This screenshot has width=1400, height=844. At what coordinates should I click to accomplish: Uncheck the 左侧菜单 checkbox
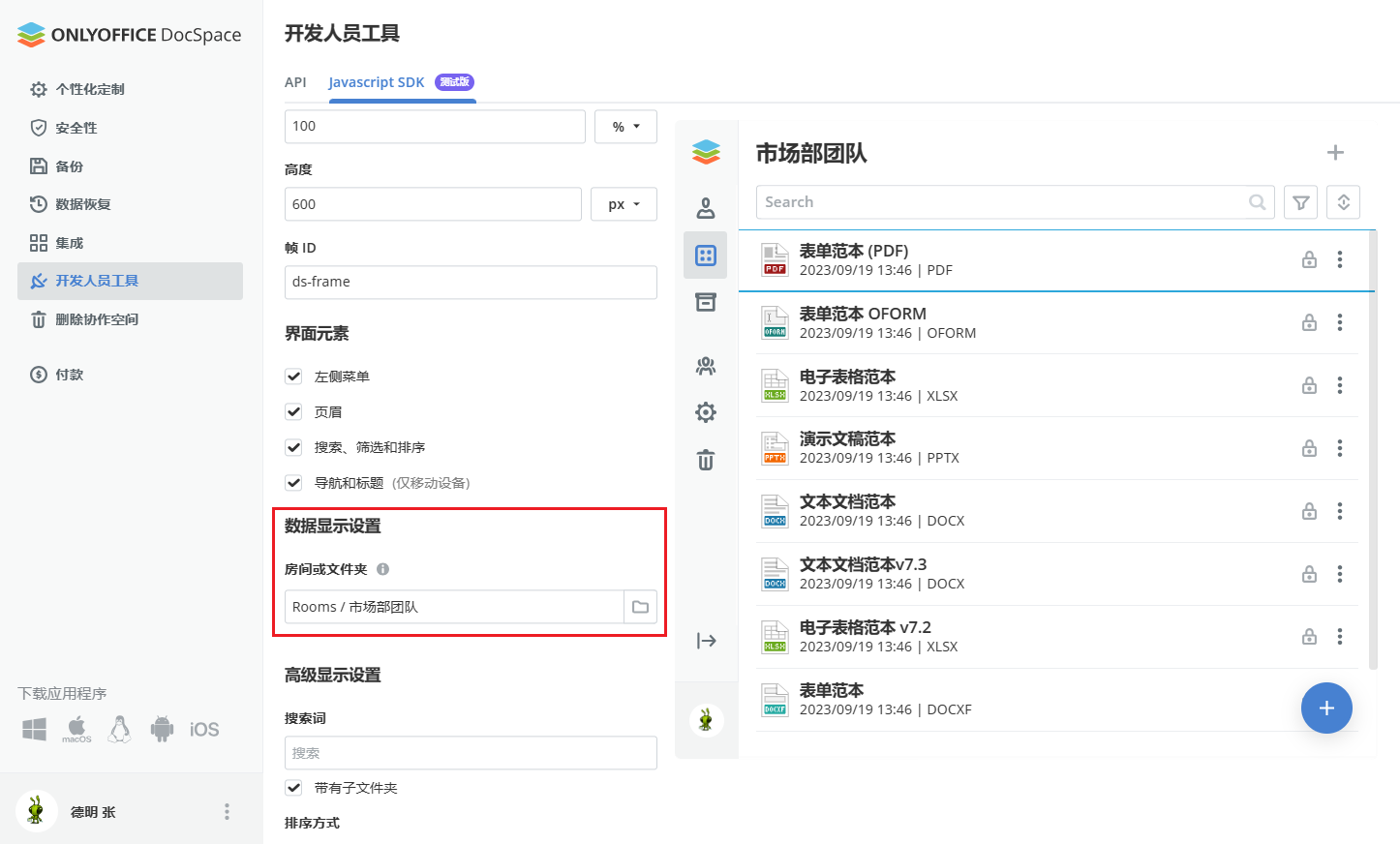tap(293, 376)
